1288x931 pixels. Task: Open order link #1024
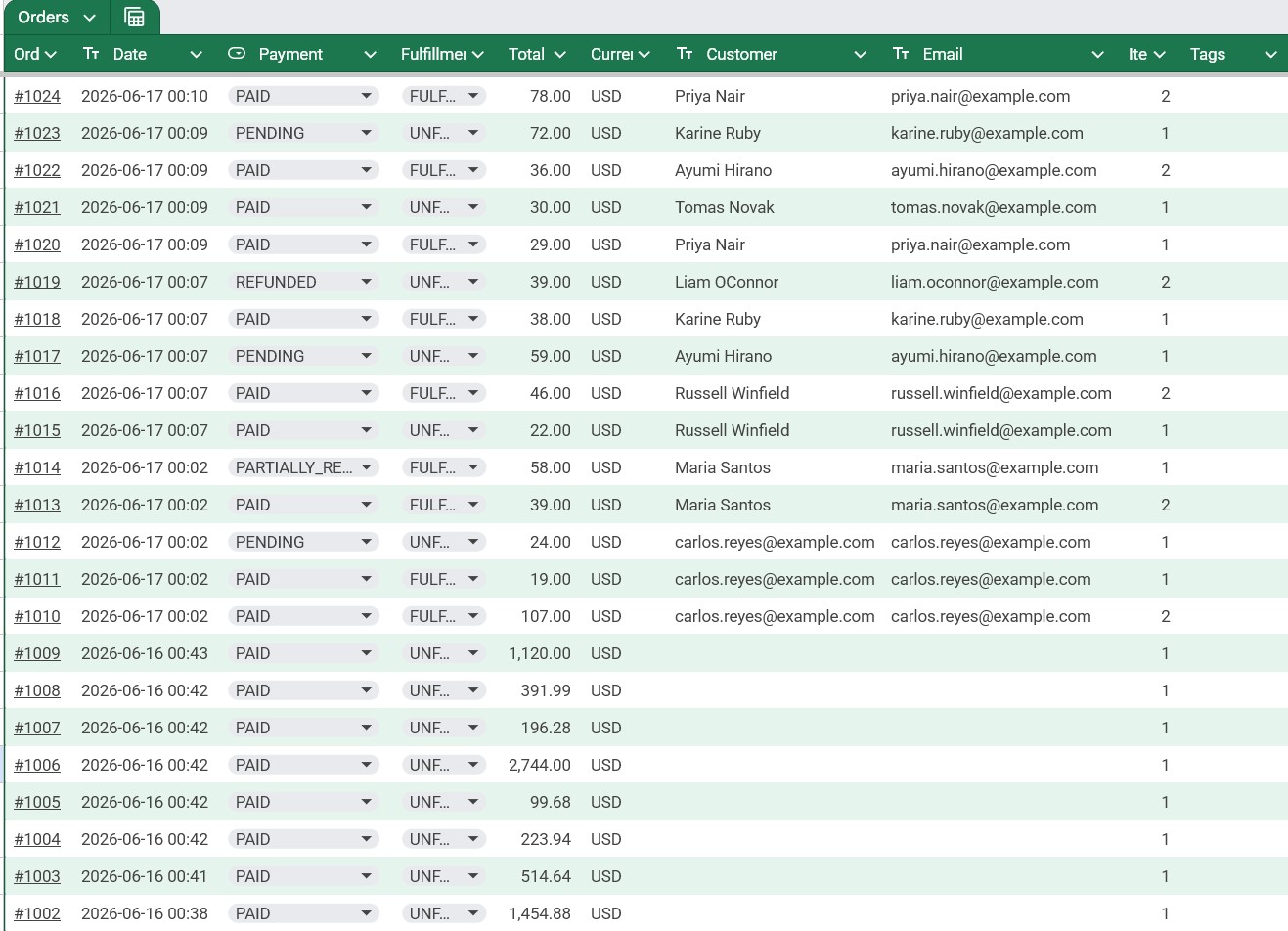pos(37,96)
